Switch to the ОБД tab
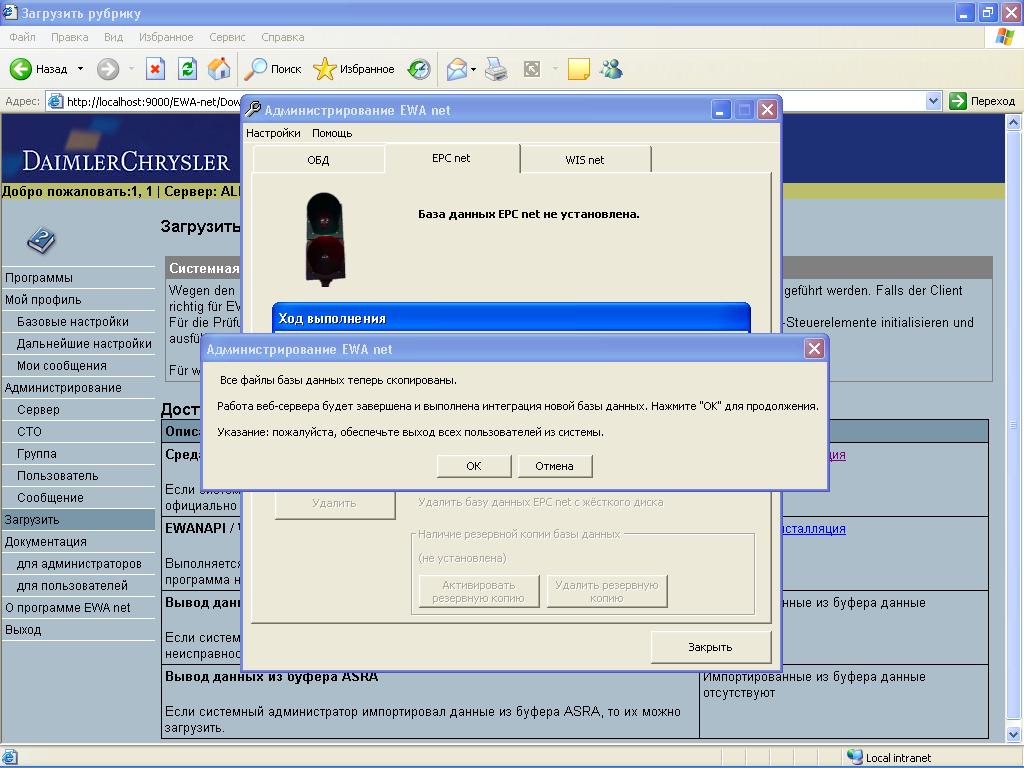The height and width of the screenshot is (768, 1024). [318, 160]
